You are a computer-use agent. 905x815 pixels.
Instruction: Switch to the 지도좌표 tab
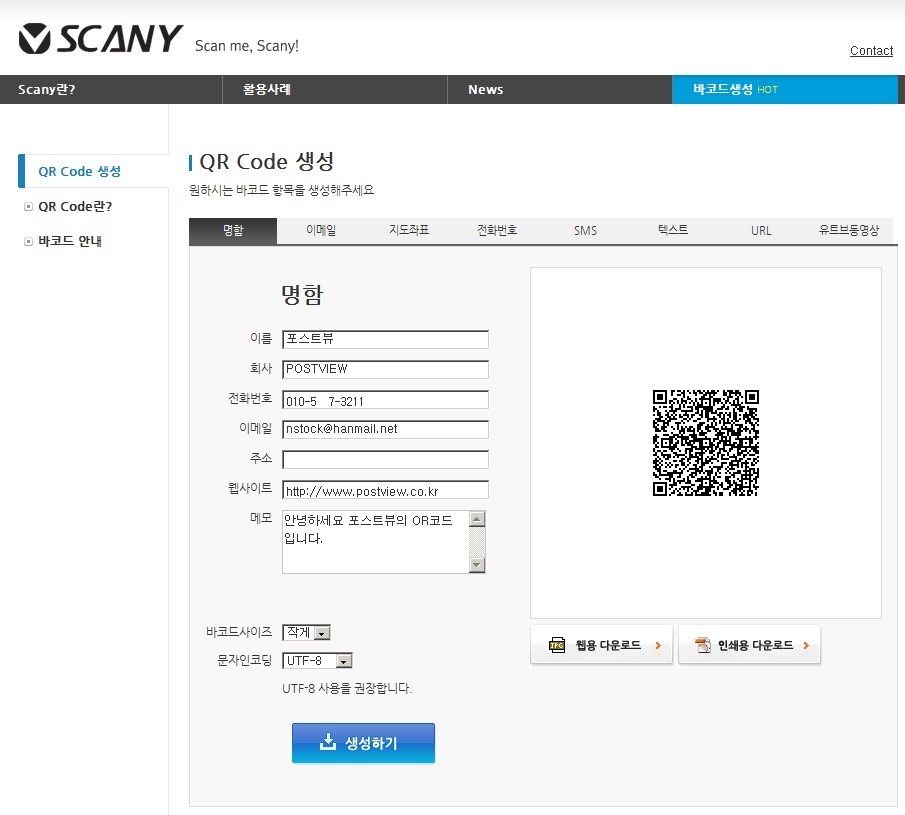click(409, 231)
